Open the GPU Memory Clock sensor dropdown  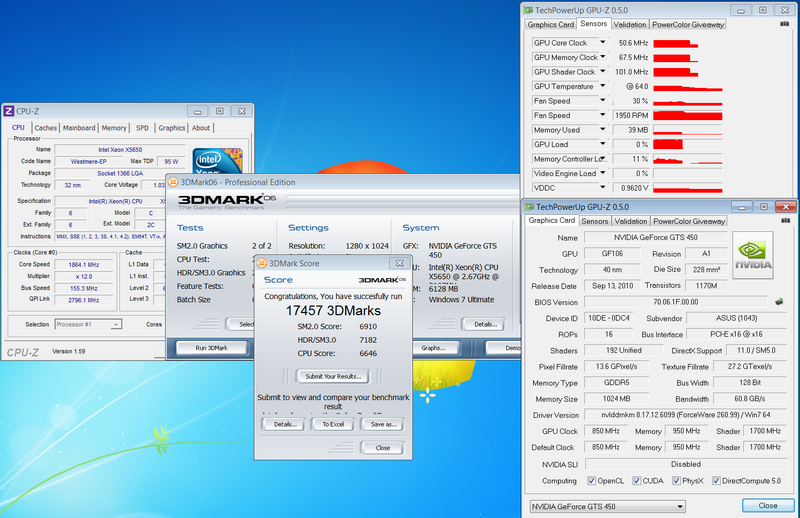click(x=603, y=57)
